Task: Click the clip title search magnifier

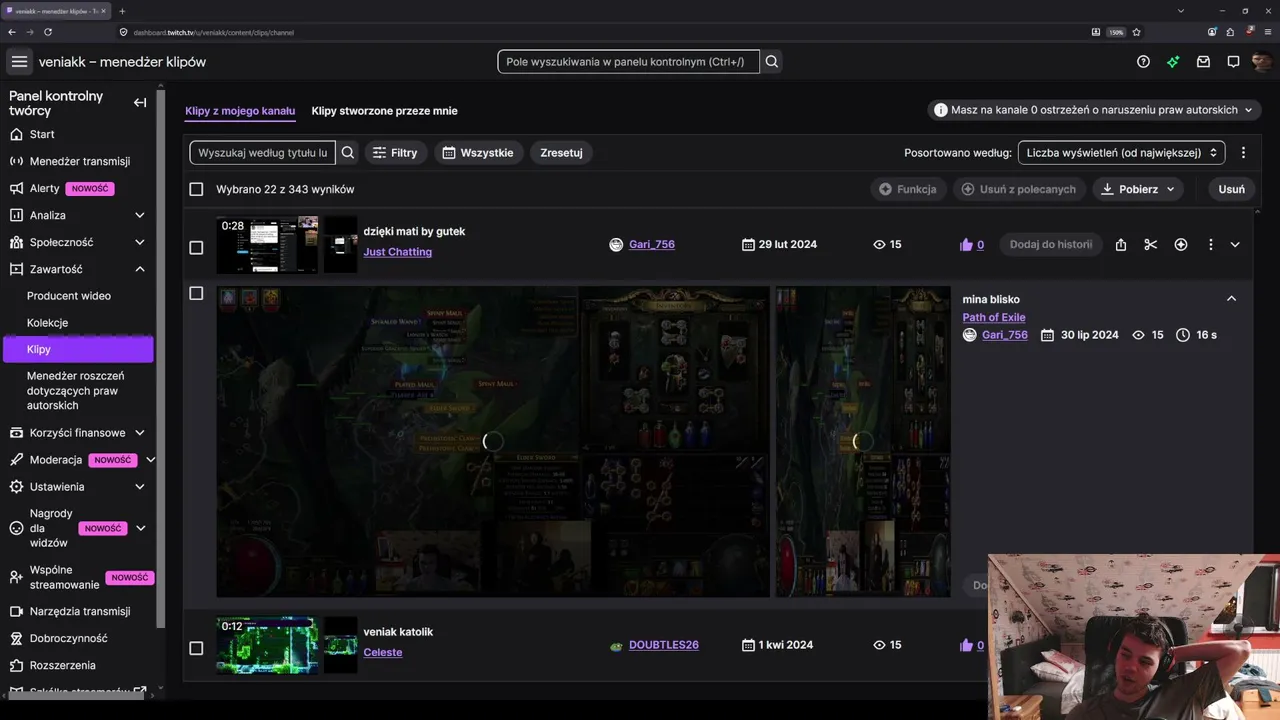Action: tap(348, 153)
